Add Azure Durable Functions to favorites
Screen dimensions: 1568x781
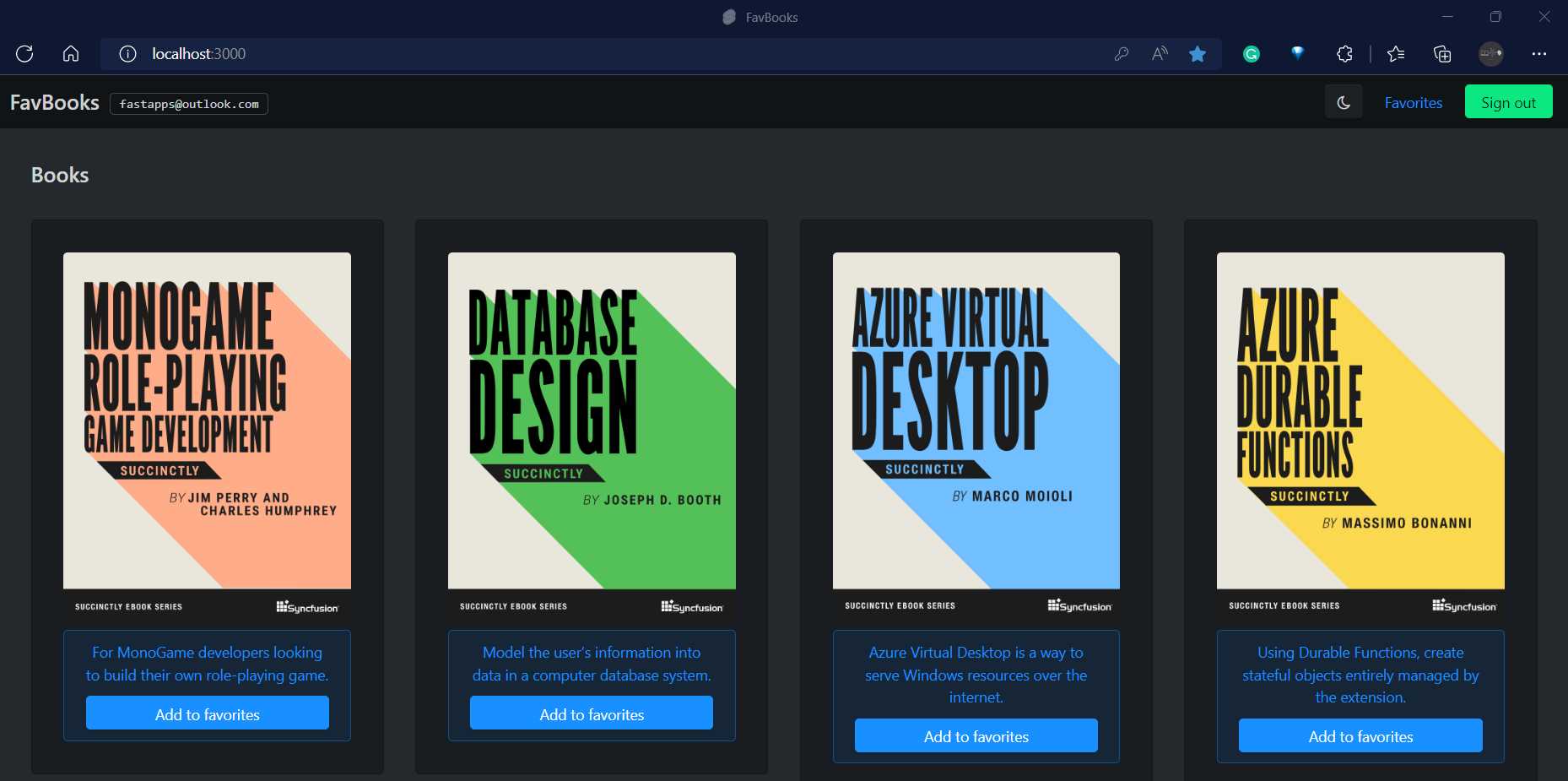pyautogui.click(x=1360, y=735)
